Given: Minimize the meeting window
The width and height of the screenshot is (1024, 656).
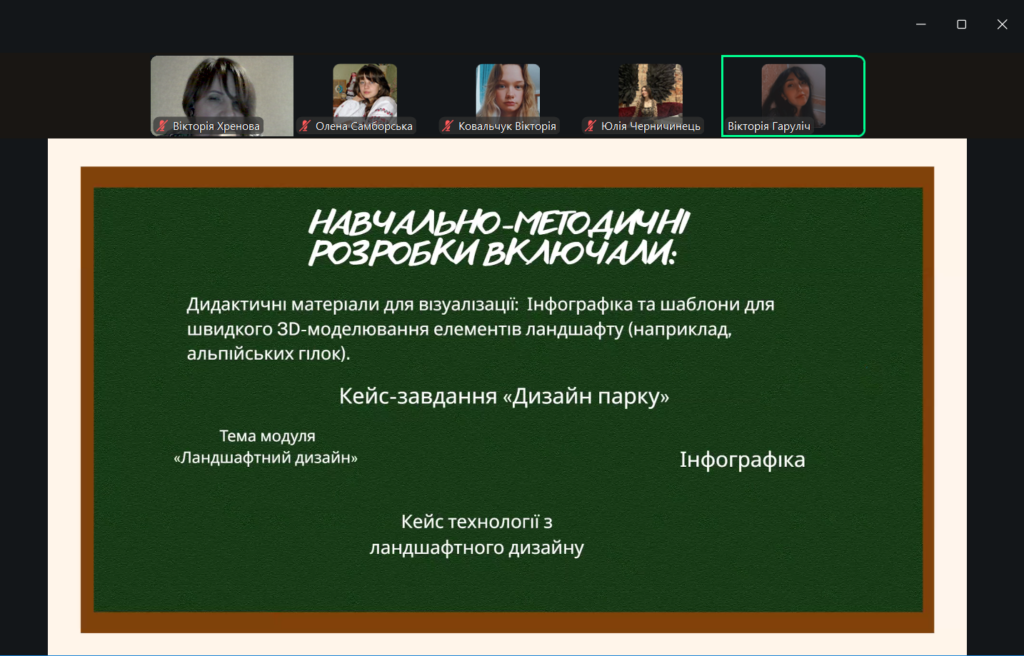Looking at the screenshot, I should click(920, 24).
